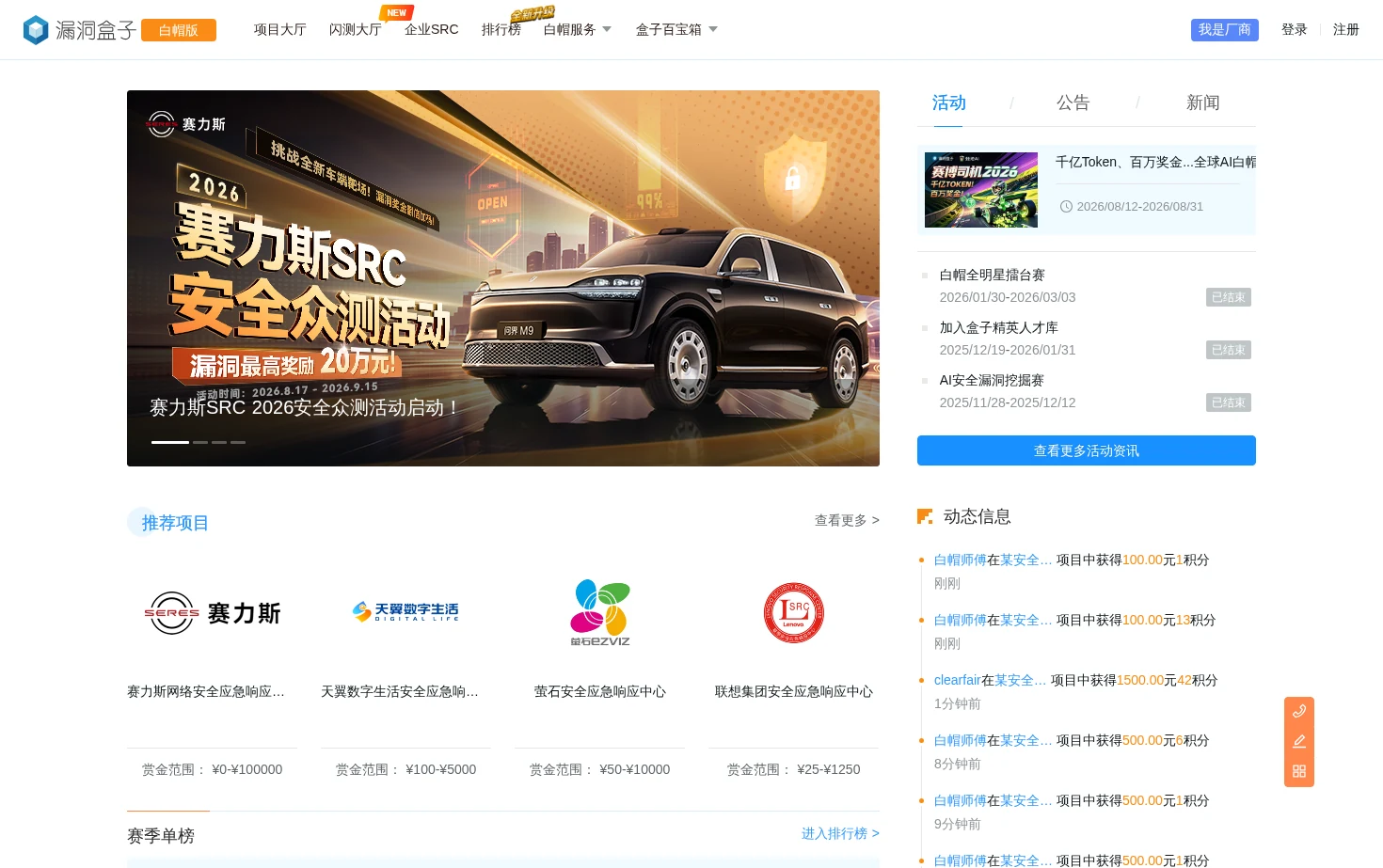Open the 闪测大厅 menu item
1383x868 pixels.
(x=356, y=29)
